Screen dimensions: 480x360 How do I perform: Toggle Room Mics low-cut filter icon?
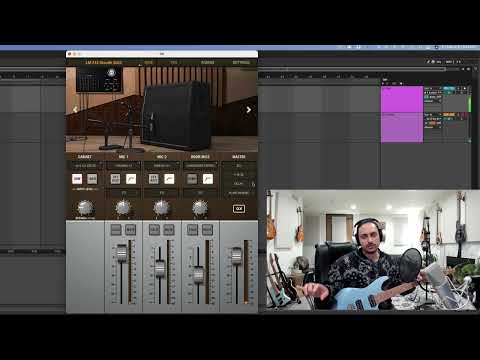click(208, 179)
